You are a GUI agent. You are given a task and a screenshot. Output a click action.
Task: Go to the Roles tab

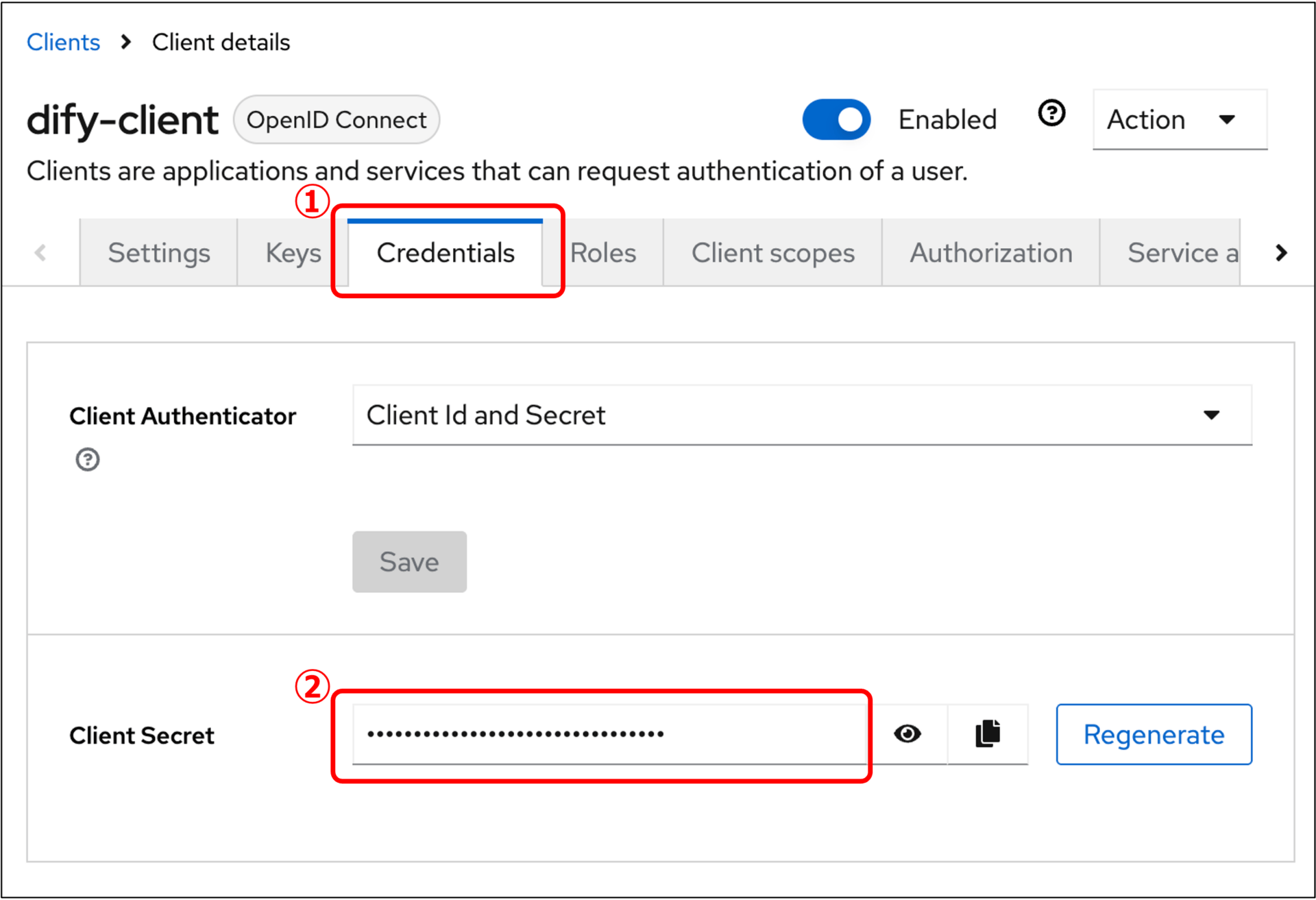click(x=603, y=253)
